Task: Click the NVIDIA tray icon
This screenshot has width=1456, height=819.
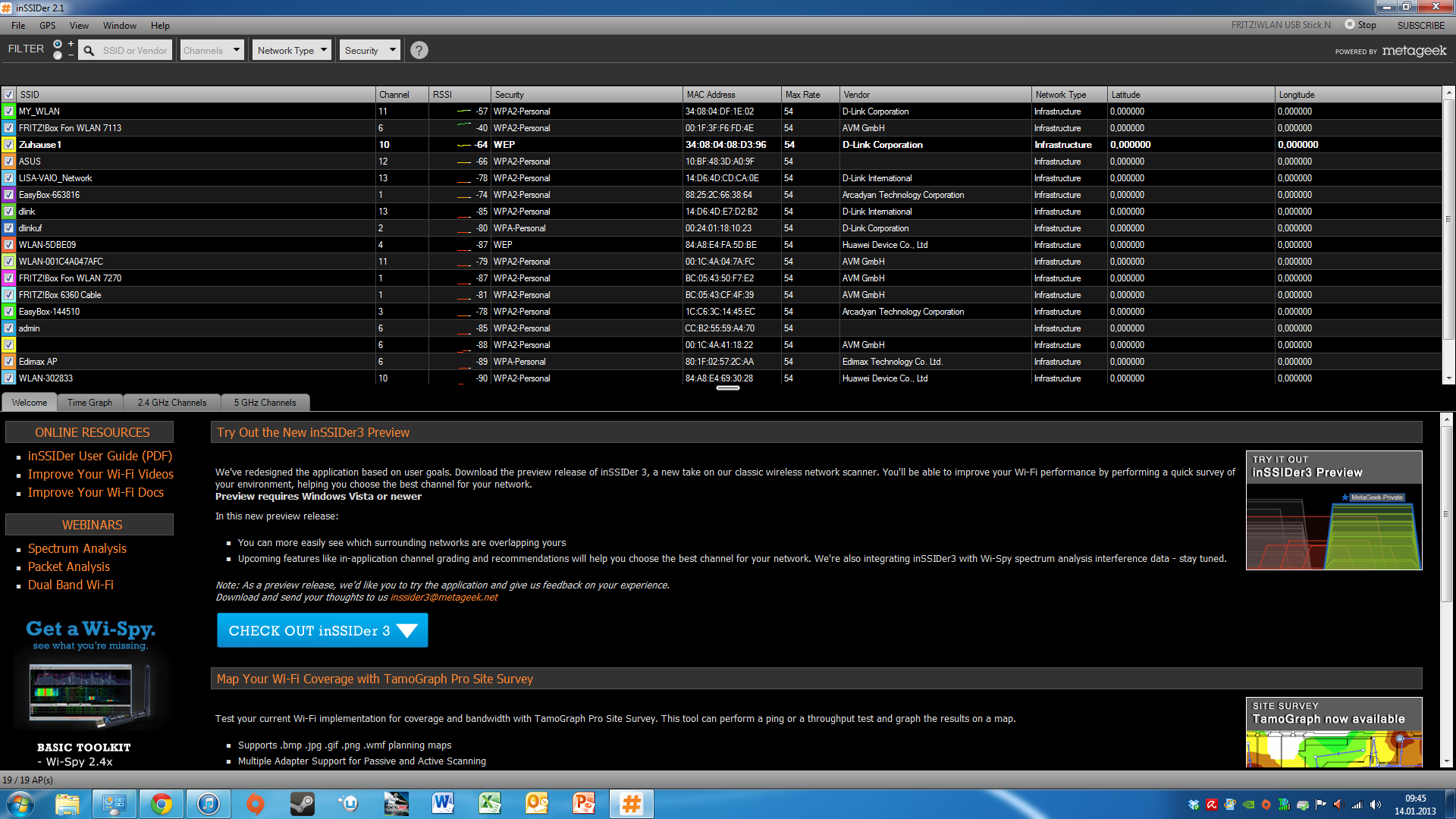Action: pos(1248,805)
